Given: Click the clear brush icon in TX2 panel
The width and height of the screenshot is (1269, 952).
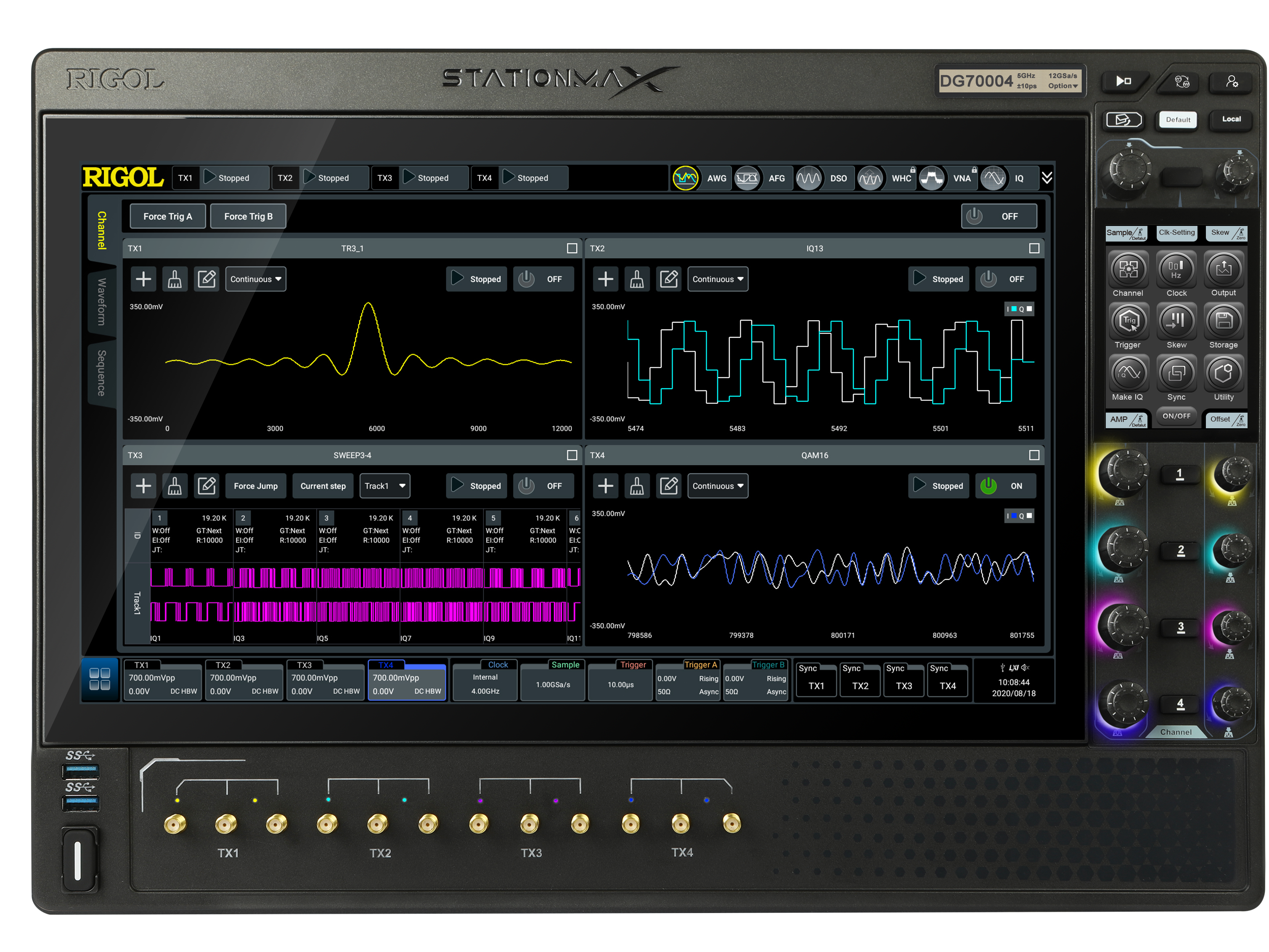Looking at the screenshot, I should click(x=637, y=279).
